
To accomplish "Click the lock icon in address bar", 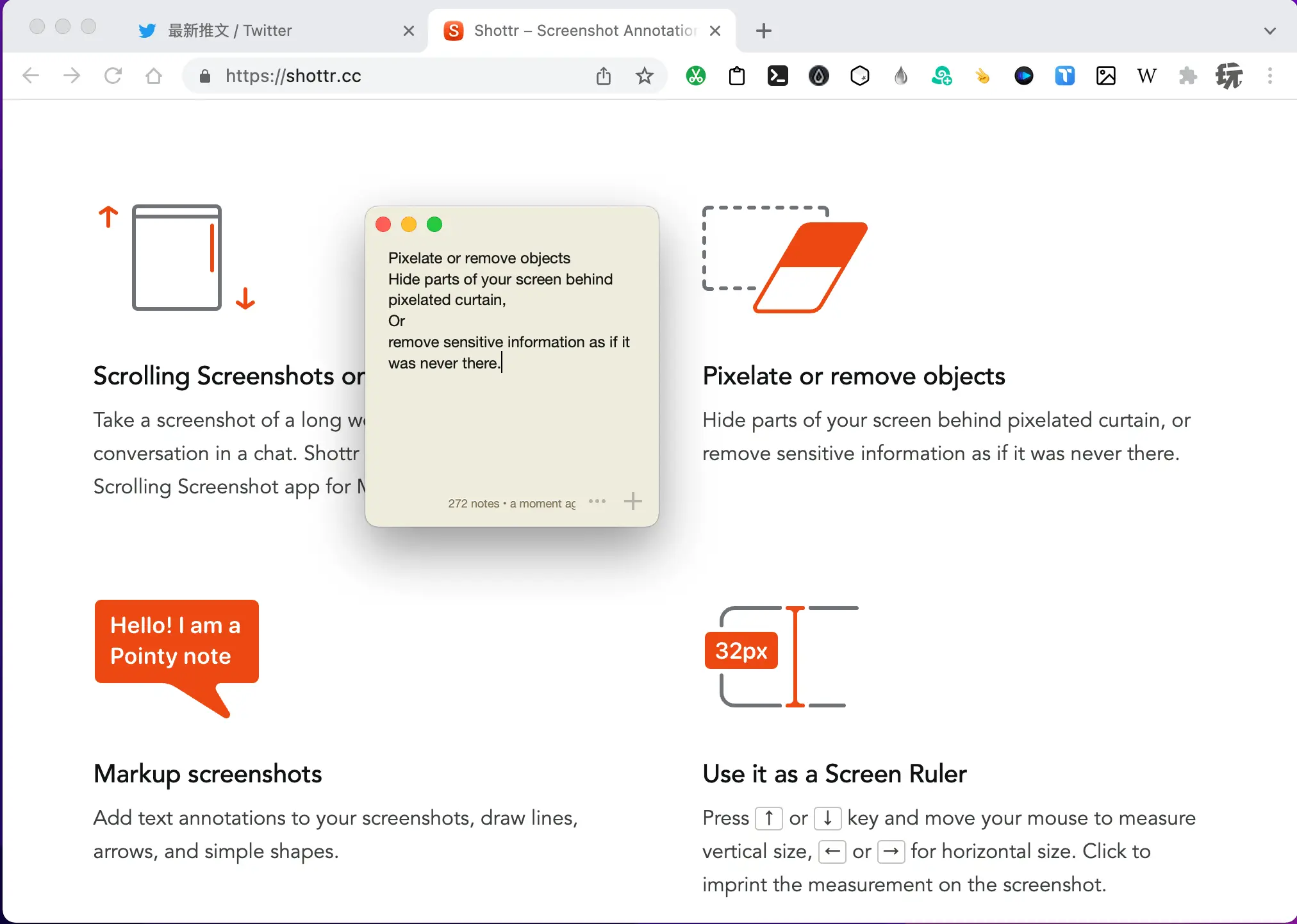I will [x=205, y=76].
